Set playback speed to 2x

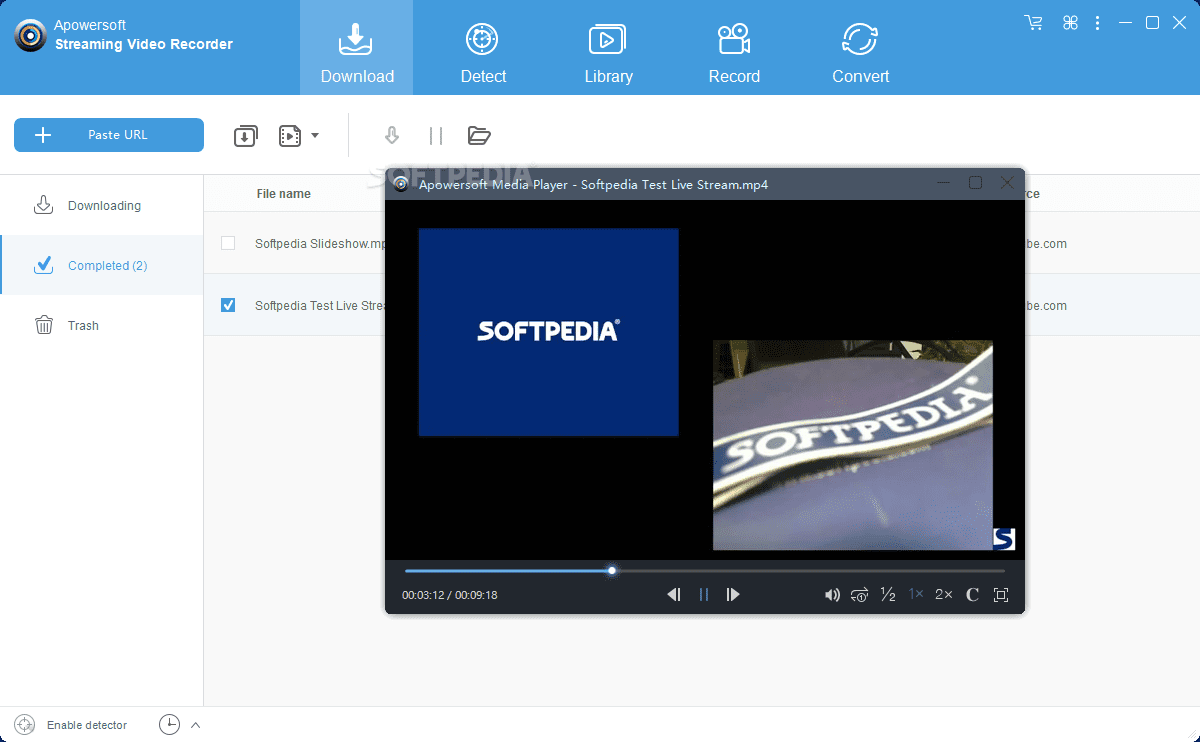pos(944,594)
